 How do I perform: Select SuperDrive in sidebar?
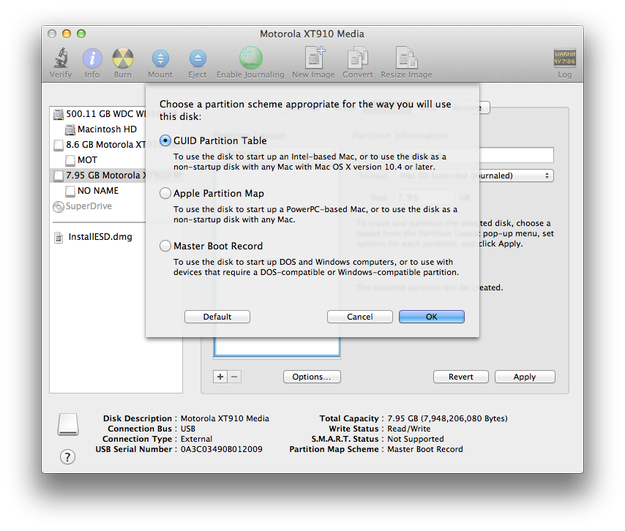[88, 206]
